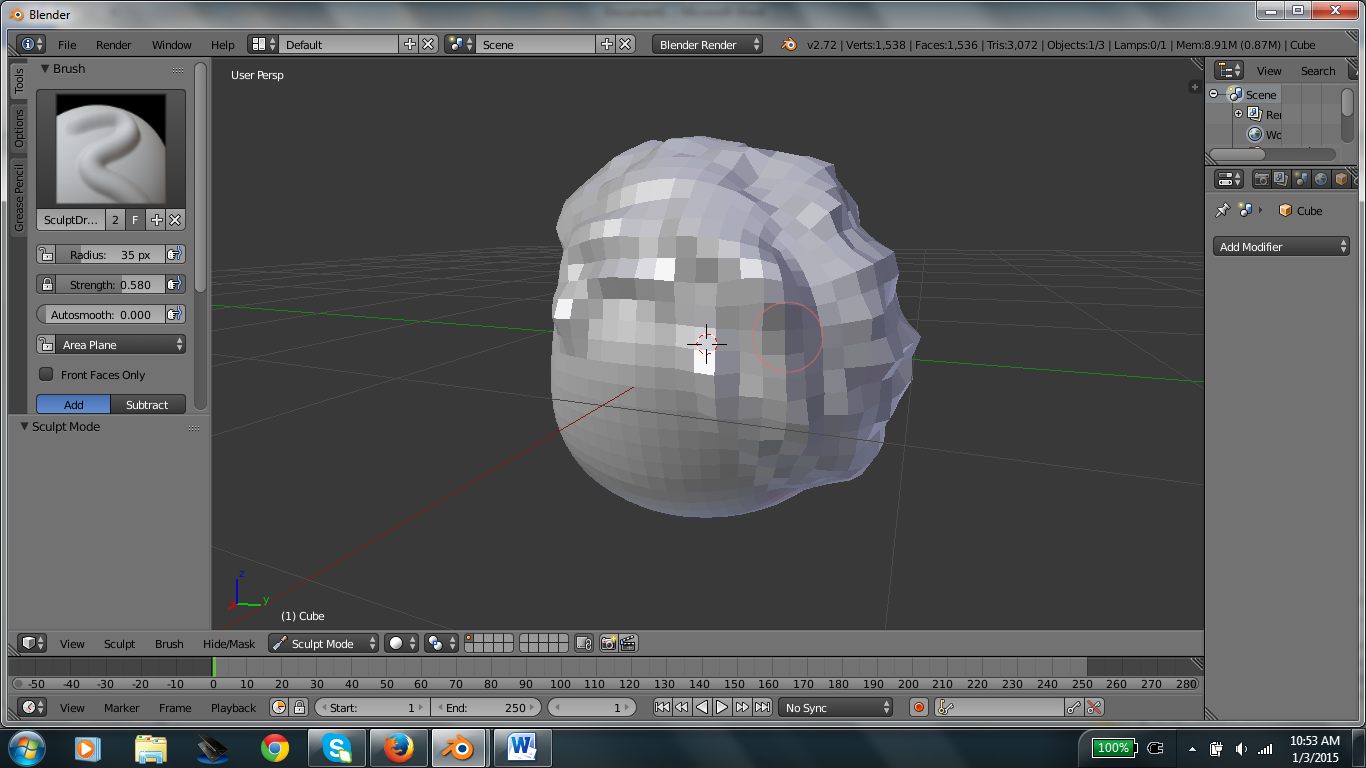Viewport: 1366px width, 768px height.
Task: Toggle the sculpt plane lock icon
Action: point(46,344)
